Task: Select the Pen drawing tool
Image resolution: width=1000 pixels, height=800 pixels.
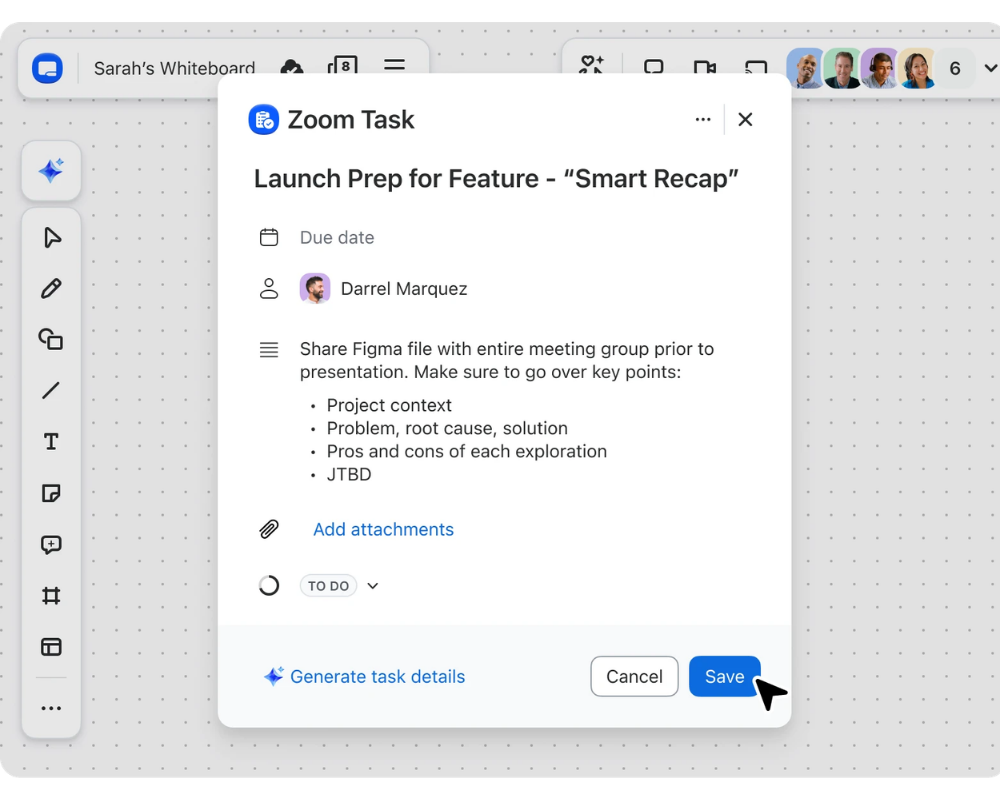Action: click(51, 289)
